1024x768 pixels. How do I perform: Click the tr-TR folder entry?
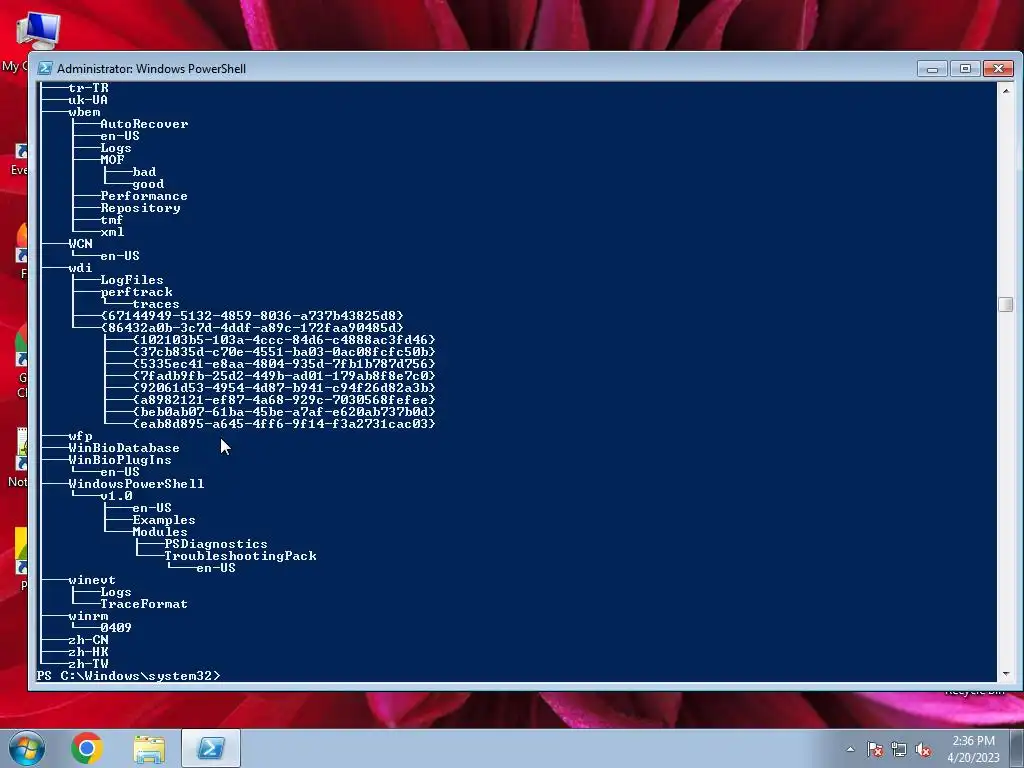tap(88, 88)
